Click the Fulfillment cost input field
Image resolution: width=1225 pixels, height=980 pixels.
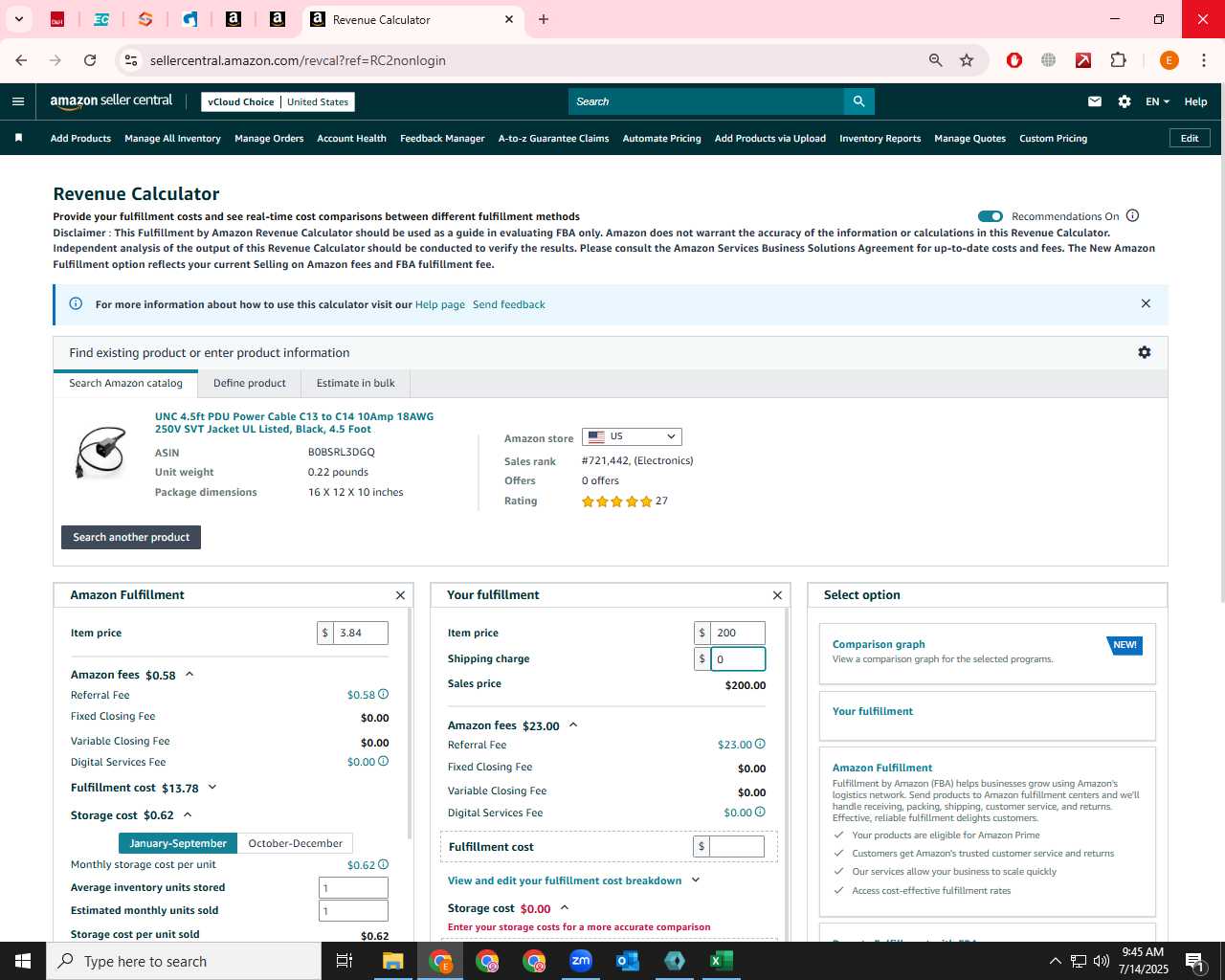737,846
